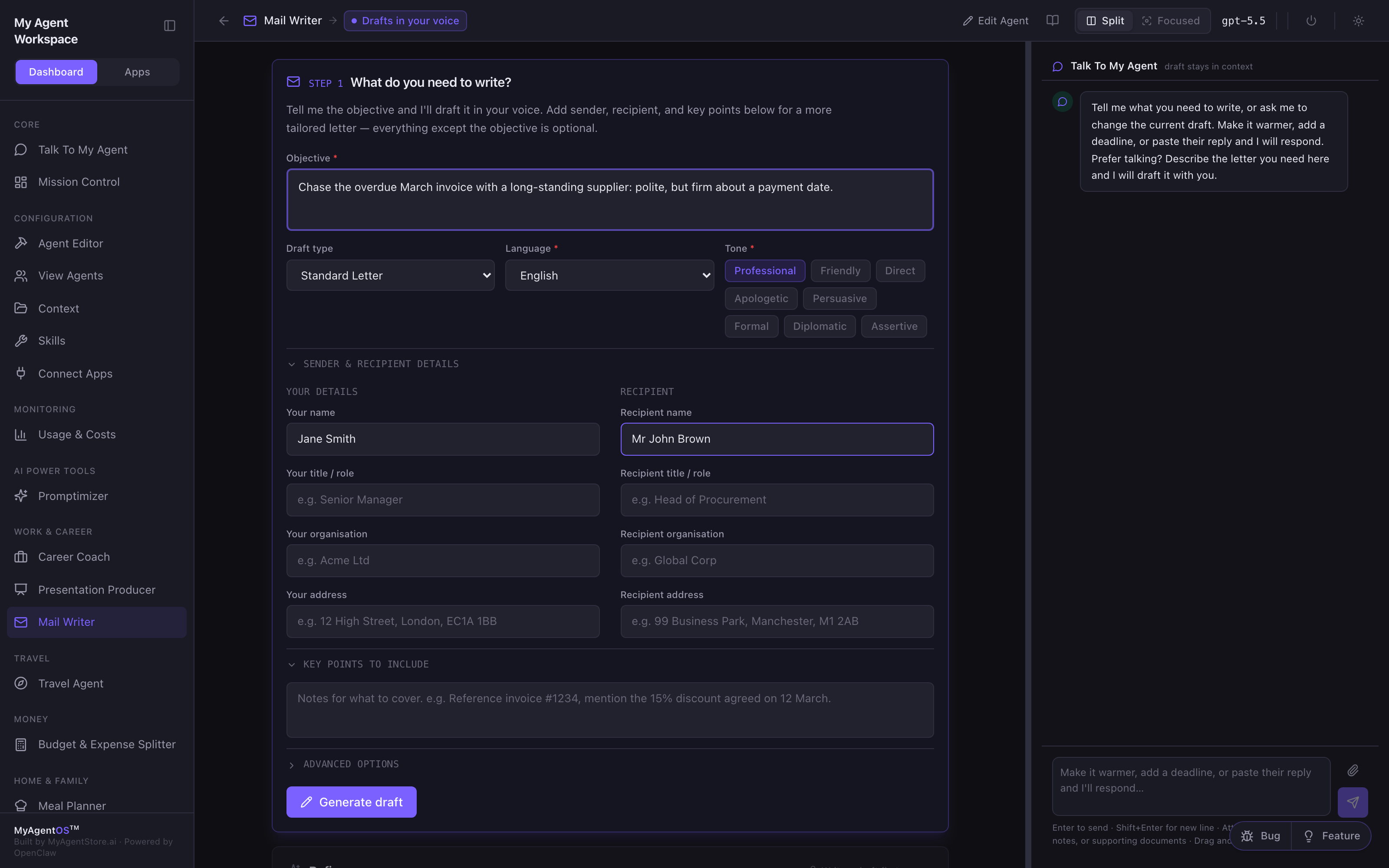Click the chat bubble icon in panel header

point(1057,66)
